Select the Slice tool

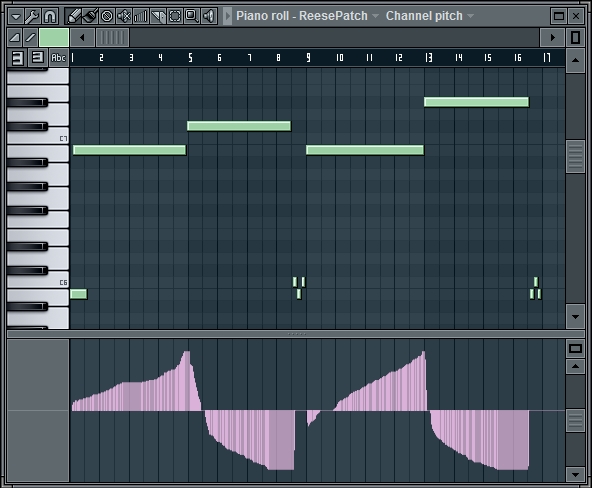tap(158, 16)
